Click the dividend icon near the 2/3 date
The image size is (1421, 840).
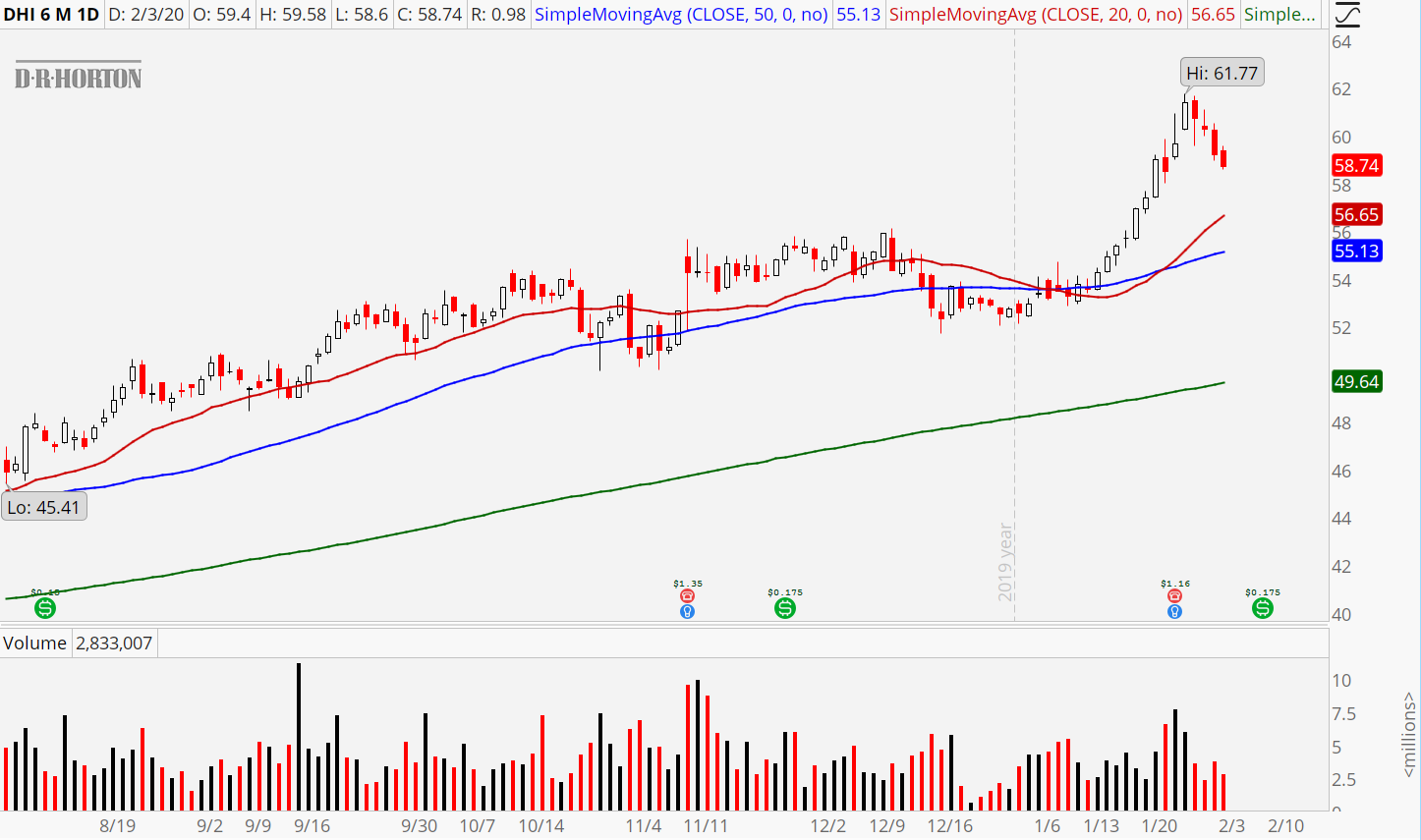click(x=1263, y=608)
